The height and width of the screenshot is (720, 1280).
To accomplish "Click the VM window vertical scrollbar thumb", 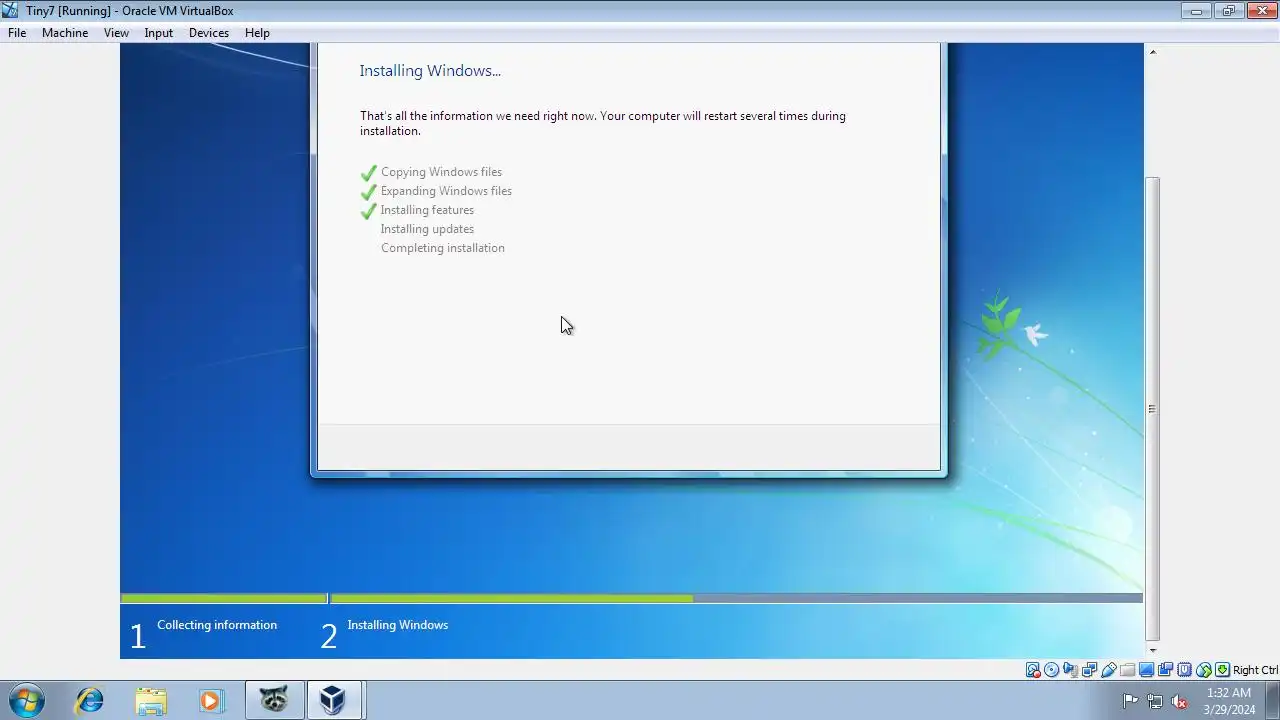I will tap(1152, 409).
